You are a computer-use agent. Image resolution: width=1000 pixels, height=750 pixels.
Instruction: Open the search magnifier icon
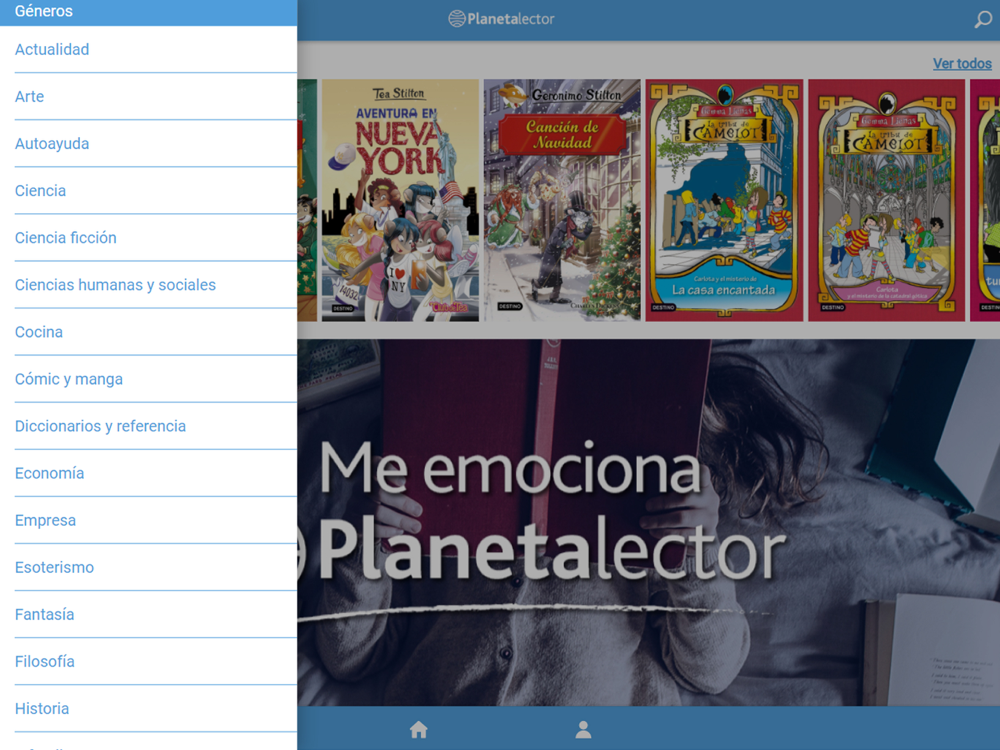tap(983, 19)
